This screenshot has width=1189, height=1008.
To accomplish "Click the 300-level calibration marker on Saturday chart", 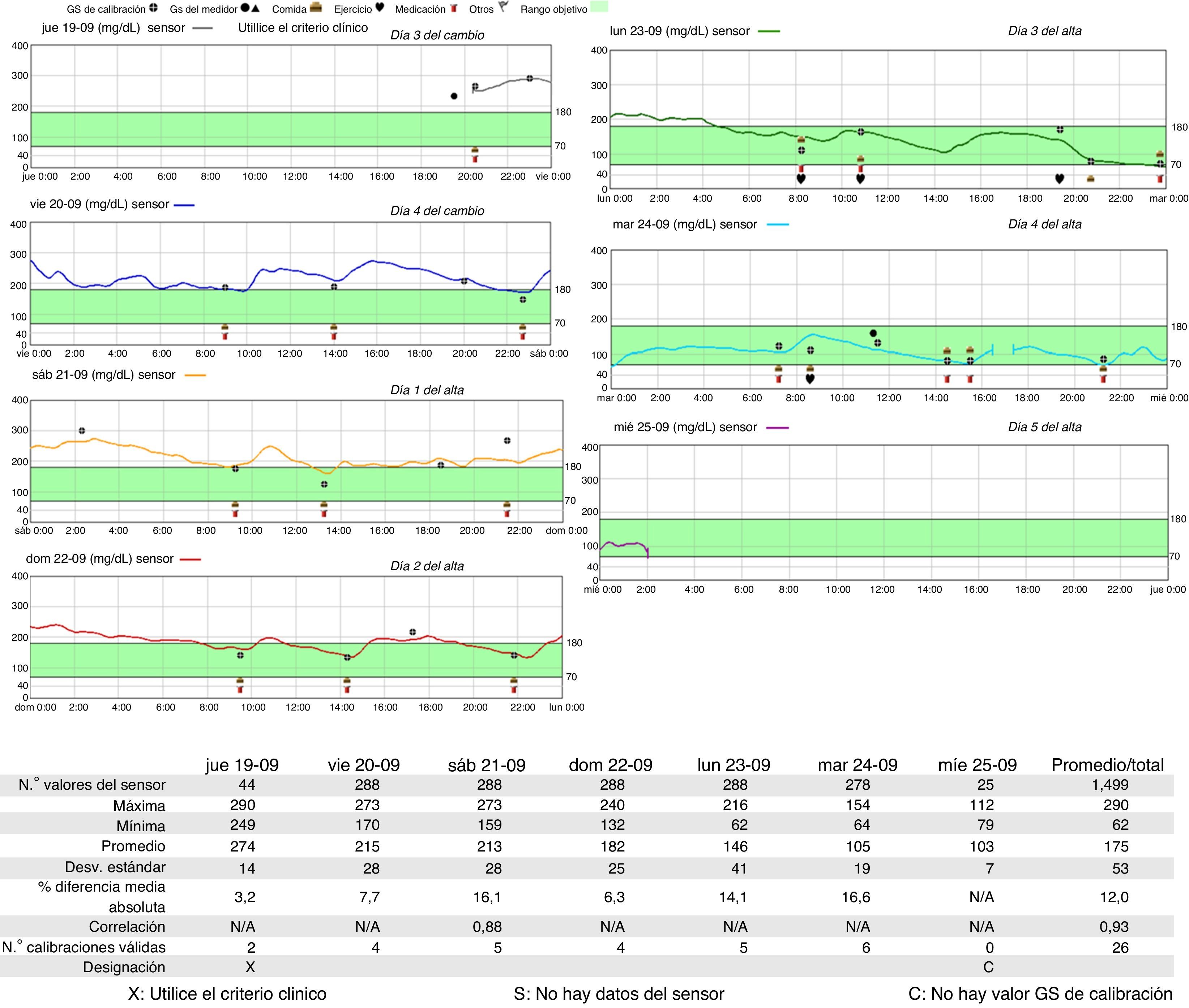I will click(x=82, y=430).
